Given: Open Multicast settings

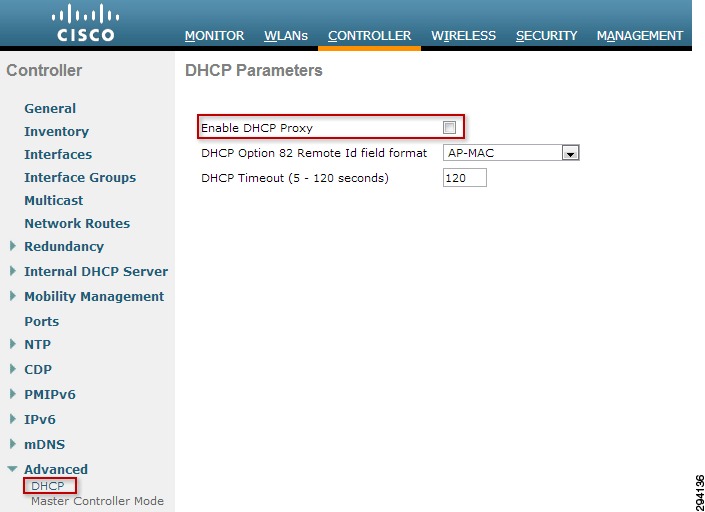Looking at the screenshot, I should [54, 200].
